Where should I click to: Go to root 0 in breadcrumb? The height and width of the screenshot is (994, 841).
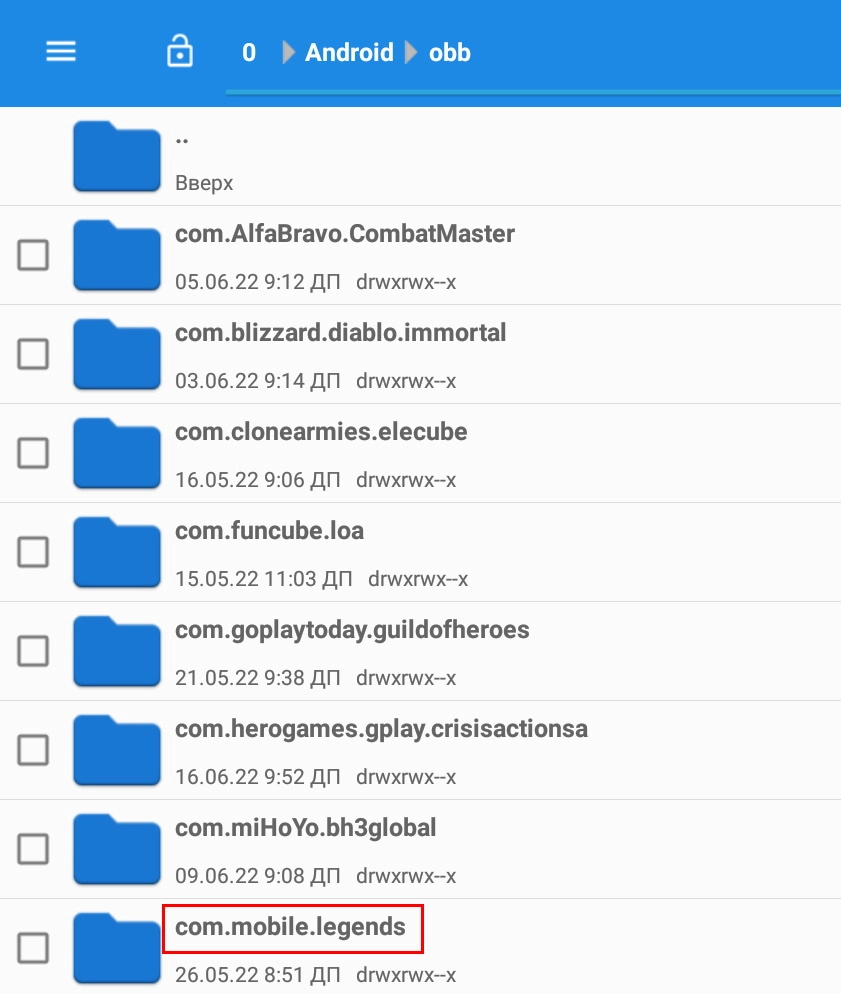[x=249, y=52]
